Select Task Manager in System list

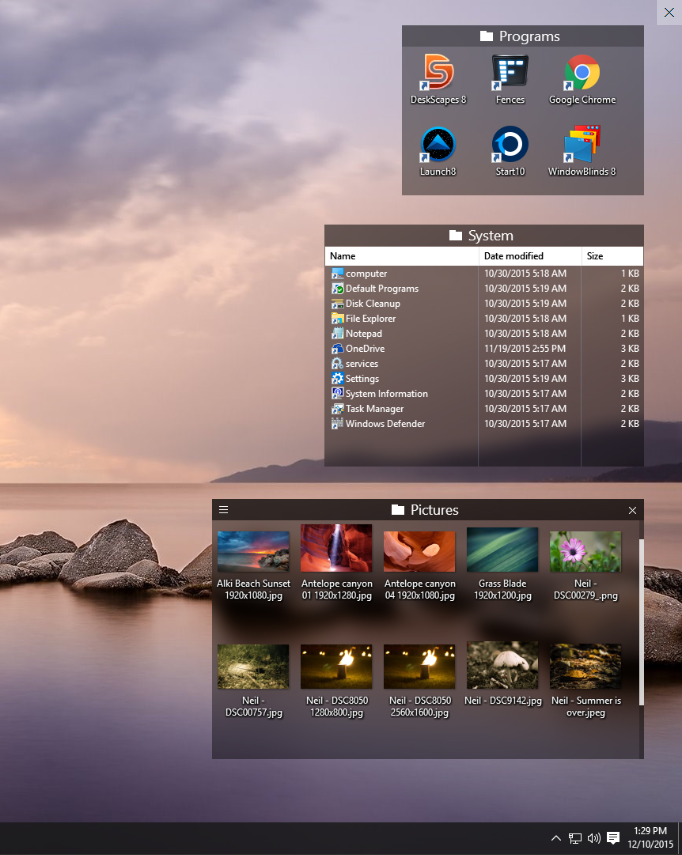pyautogui.click(x=484, y=408)
